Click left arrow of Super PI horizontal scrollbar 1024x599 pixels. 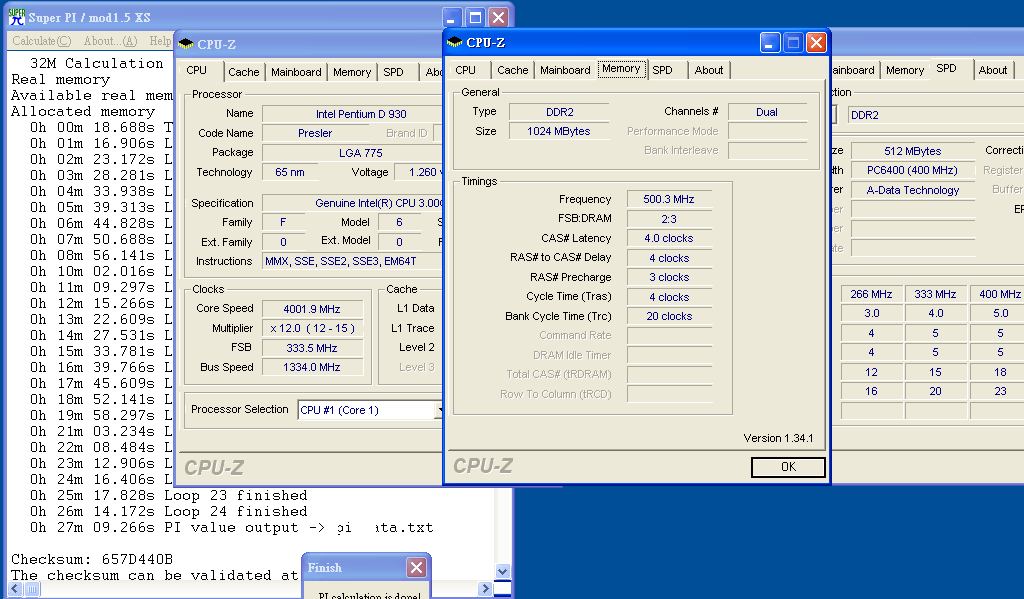[x=15, y=589]
